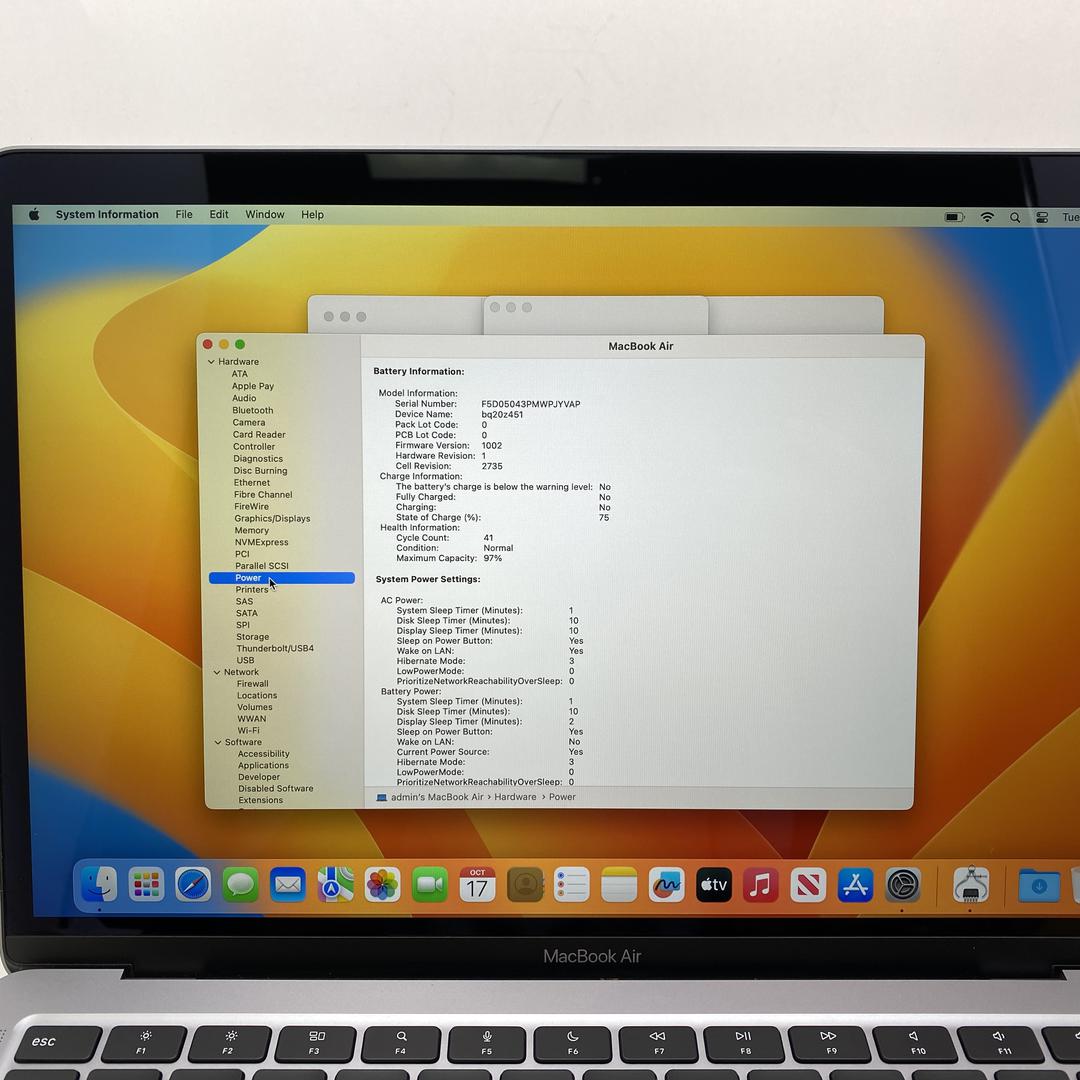1080x1080 pixels.
Task: Select Thunderbolt/USB4 in the sidebar
Action: 276,649
